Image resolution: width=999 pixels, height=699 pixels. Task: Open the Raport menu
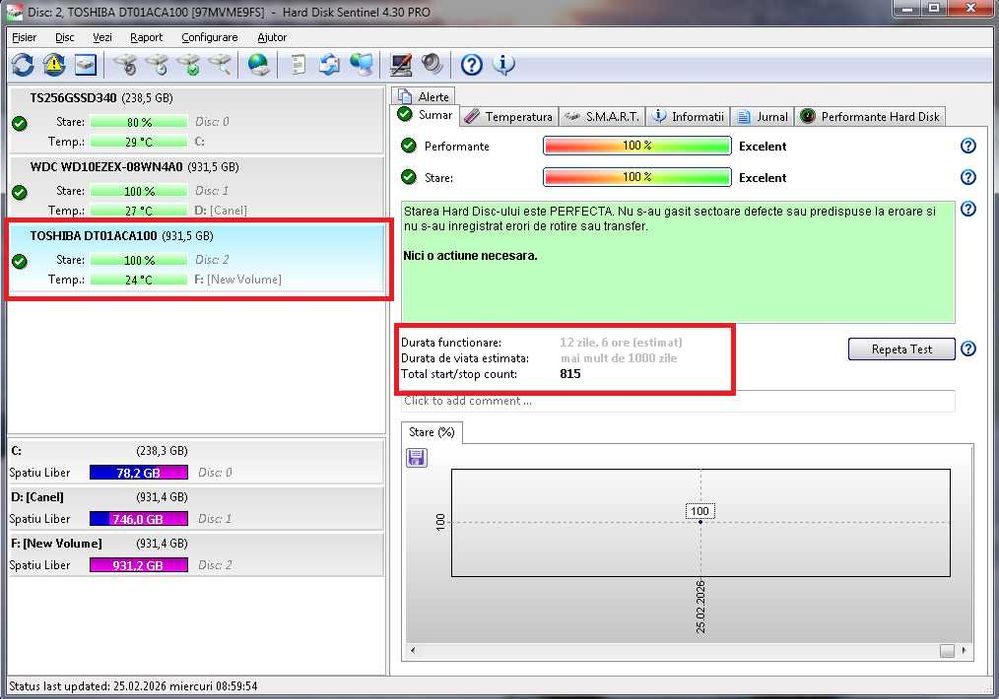(147, 37)
